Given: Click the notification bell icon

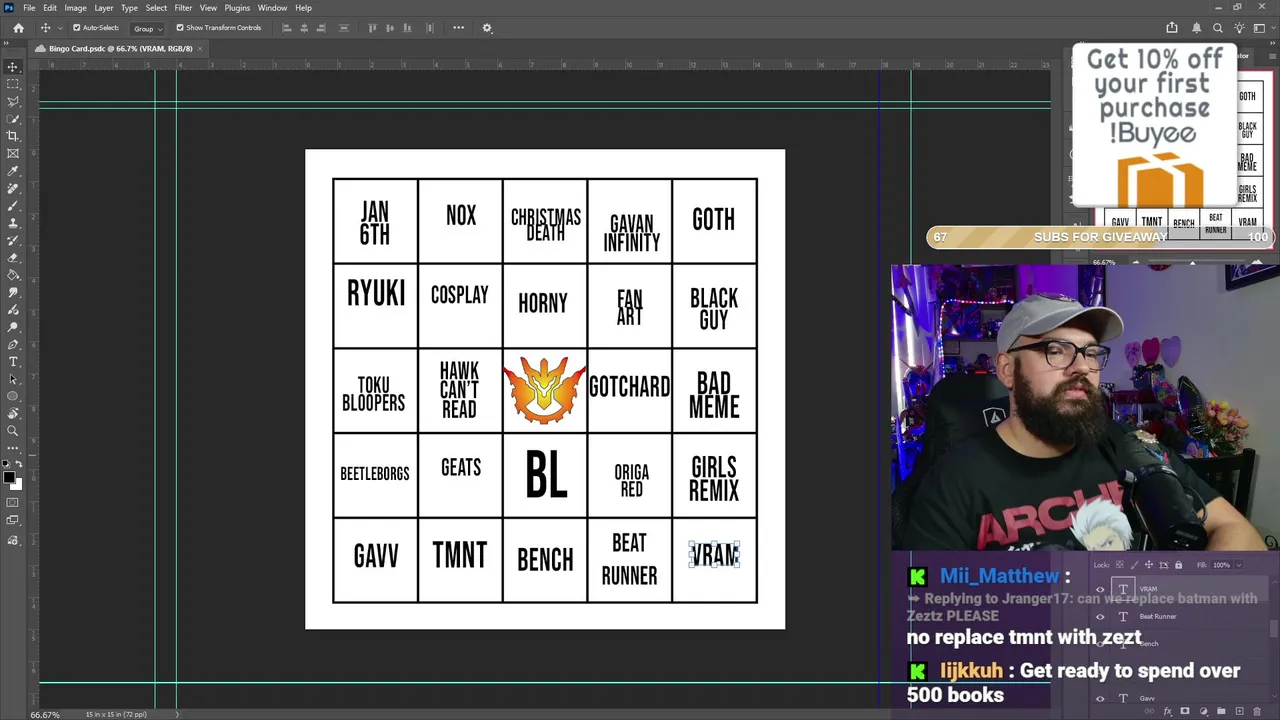Looking at the screenshot, I should 1196,28.
